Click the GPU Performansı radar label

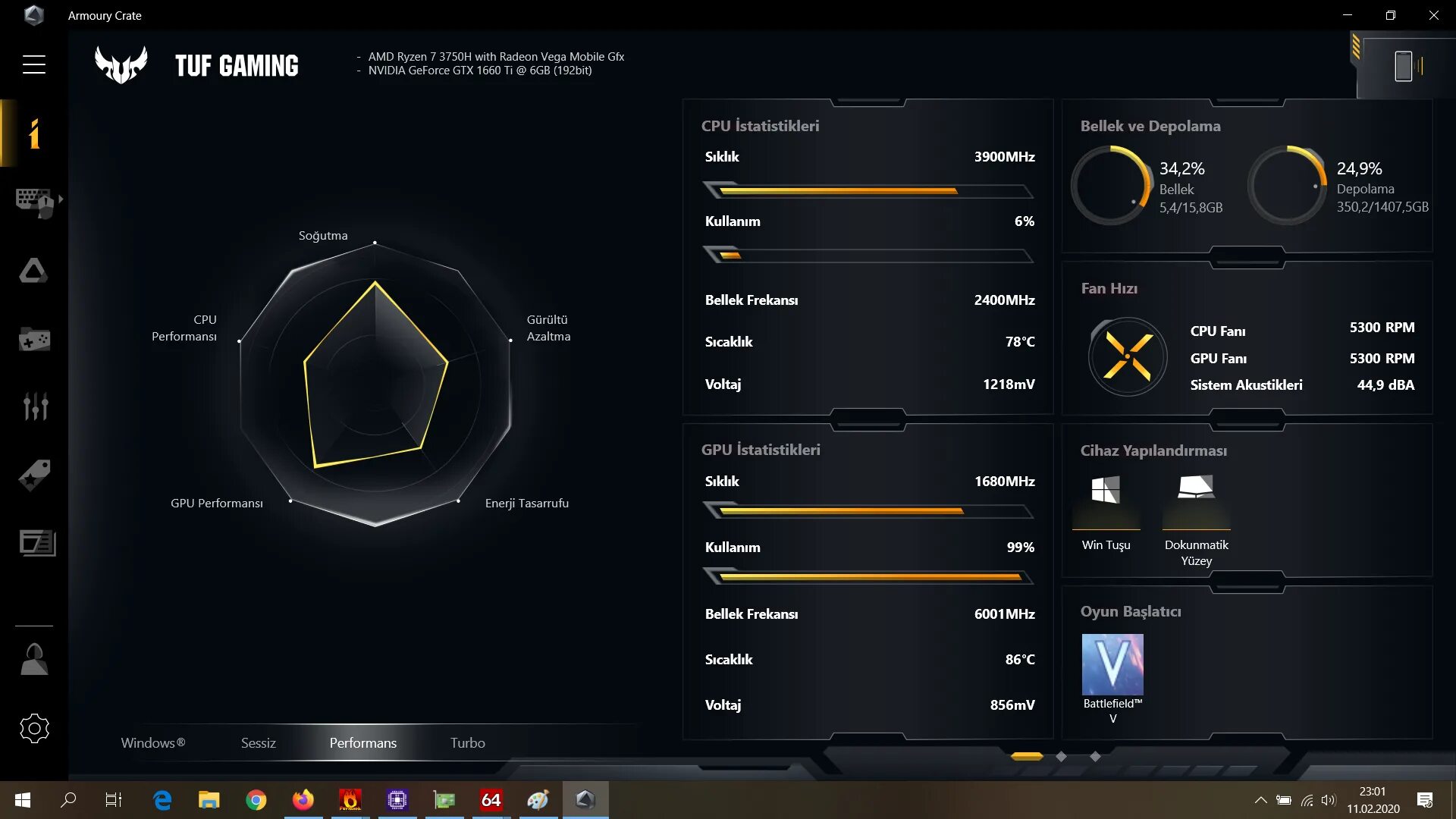tap(217, 504)
